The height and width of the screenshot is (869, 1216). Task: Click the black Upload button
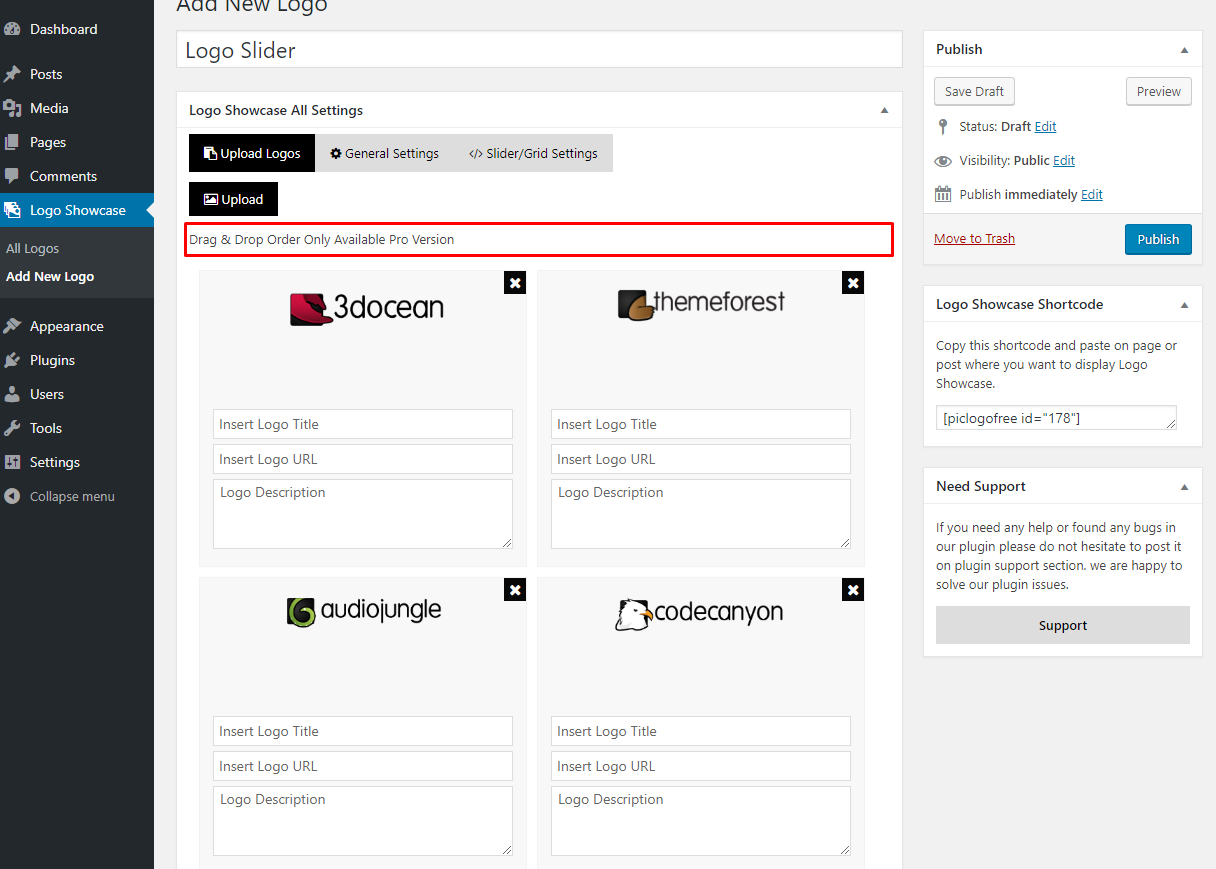233,199
